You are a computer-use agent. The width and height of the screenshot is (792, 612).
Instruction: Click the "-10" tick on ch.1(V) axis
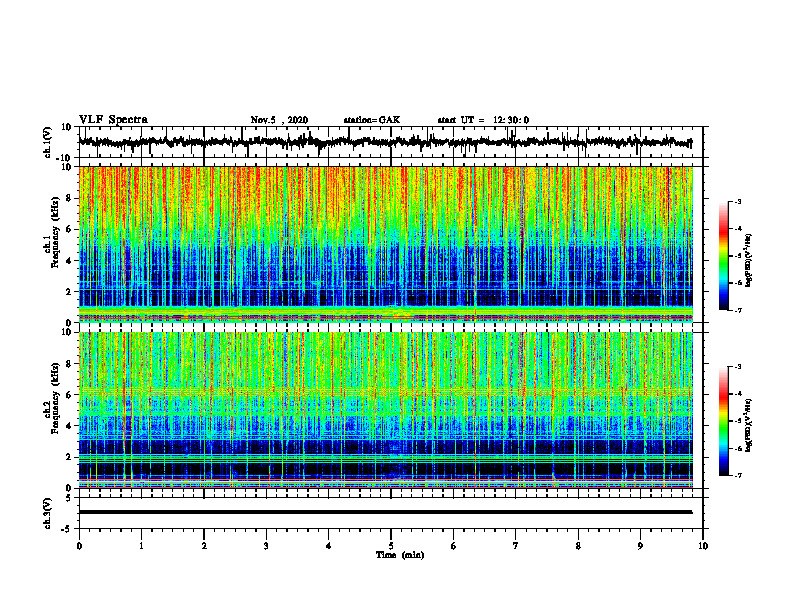click(65, 158)
